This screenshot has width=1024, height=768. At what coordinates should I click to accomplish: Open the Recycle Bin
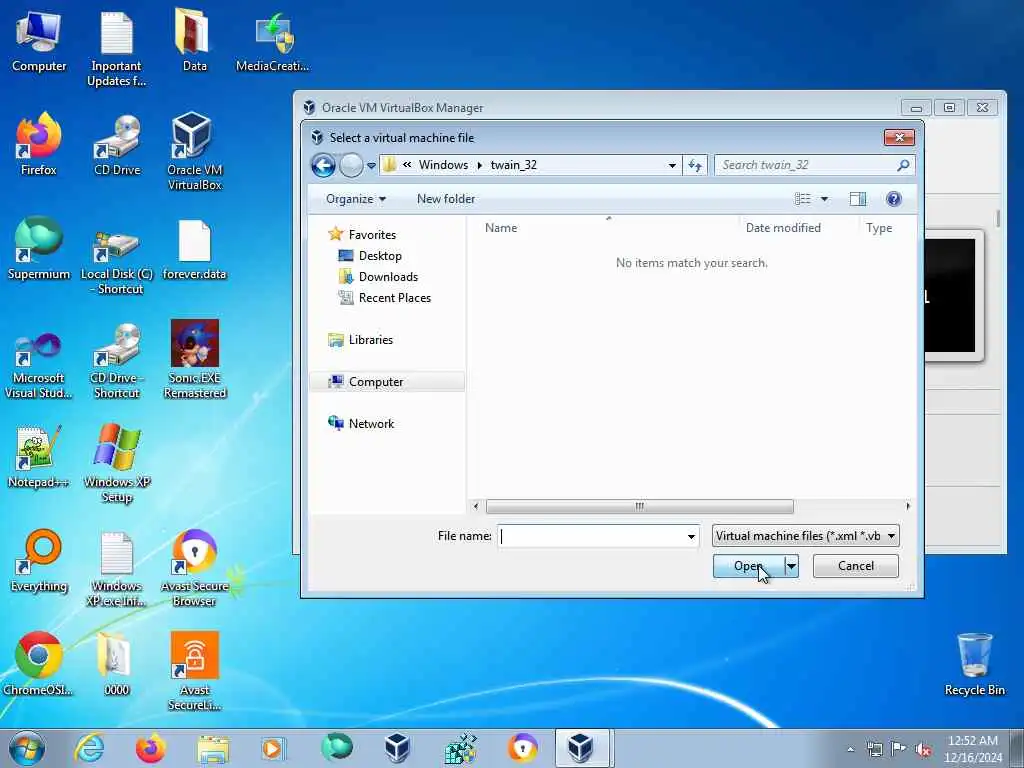(974, 665)
